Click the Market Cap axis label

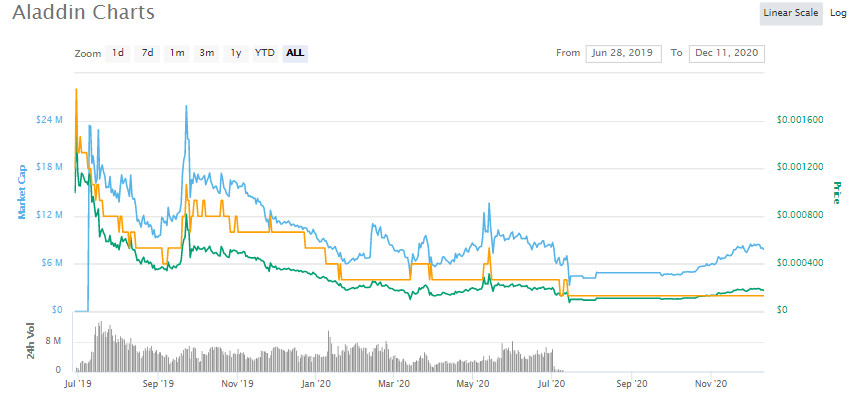22,192
